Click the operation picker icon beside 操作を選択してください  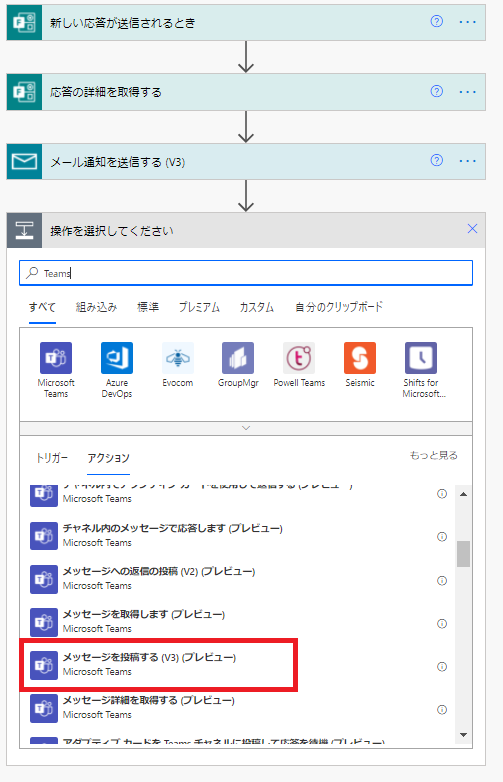point(24,230)
